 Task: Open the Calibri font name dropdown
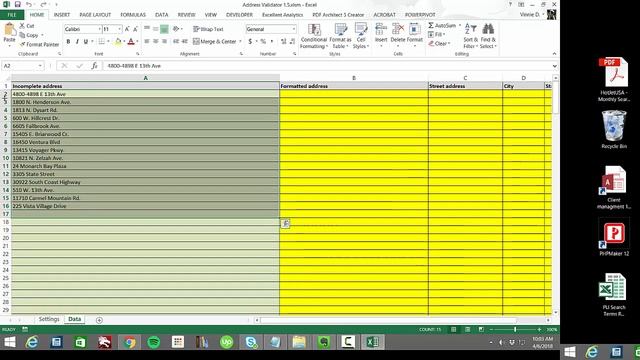click(99, 29)
